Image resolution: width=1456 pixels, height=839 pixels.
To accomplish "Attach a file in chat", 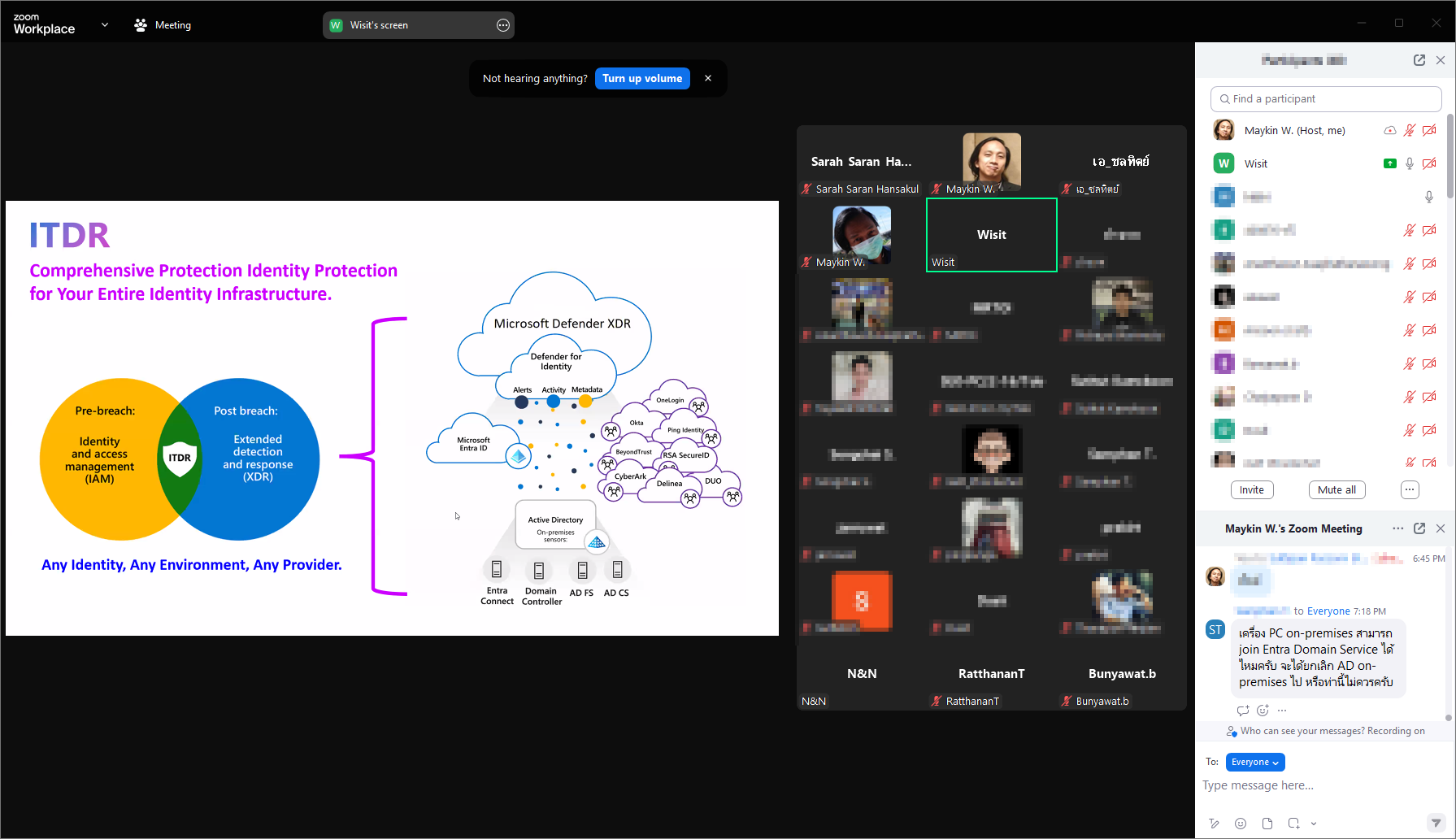I will point(1267,824).
